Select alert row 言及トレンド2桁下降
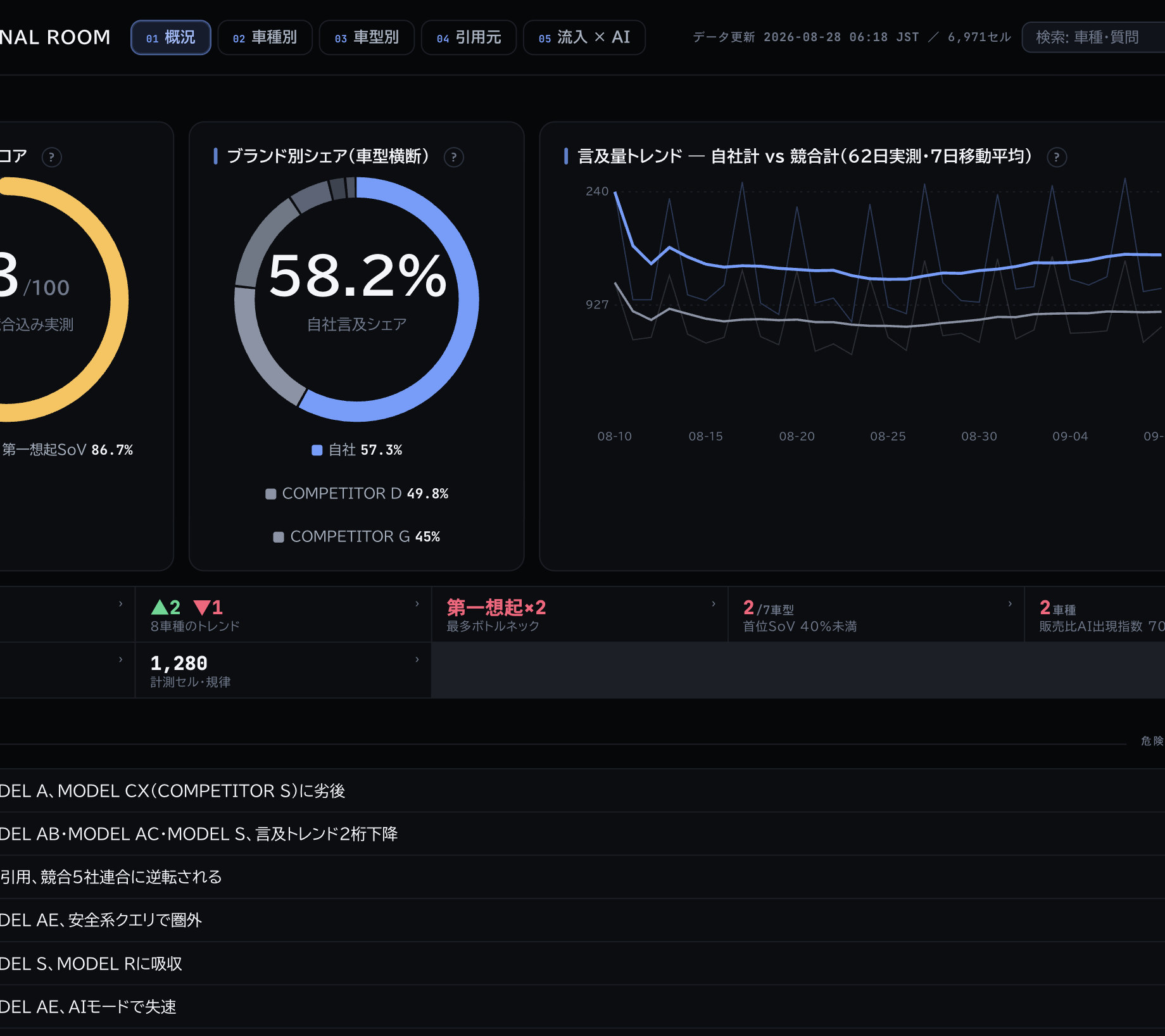 (x=582, y=834)
